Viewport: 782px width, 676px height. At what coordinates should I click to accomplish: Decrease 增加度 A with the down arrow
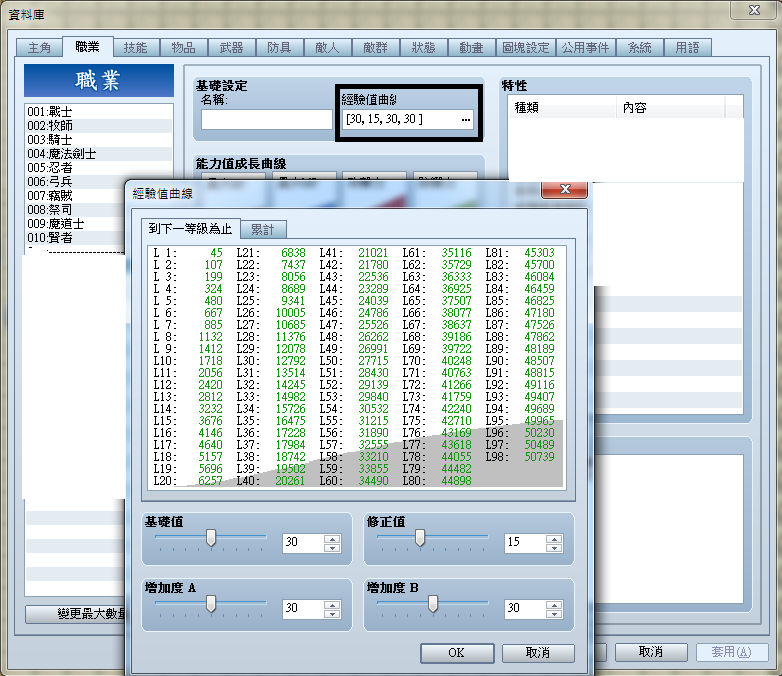(x=332, y=613)
